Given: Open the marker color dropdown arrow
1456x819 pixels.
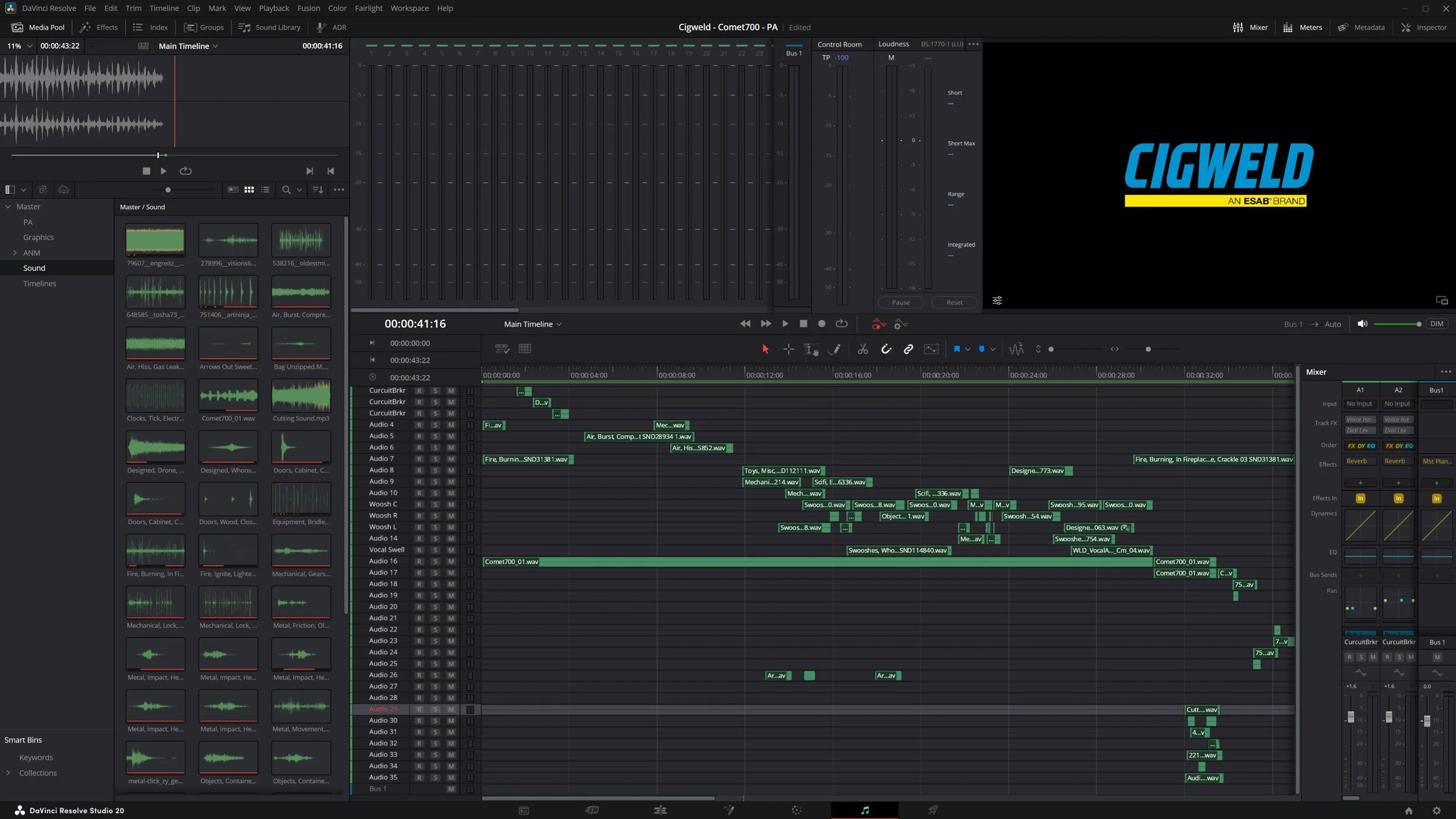Looking at the screenshot, I should pos(992,350).
